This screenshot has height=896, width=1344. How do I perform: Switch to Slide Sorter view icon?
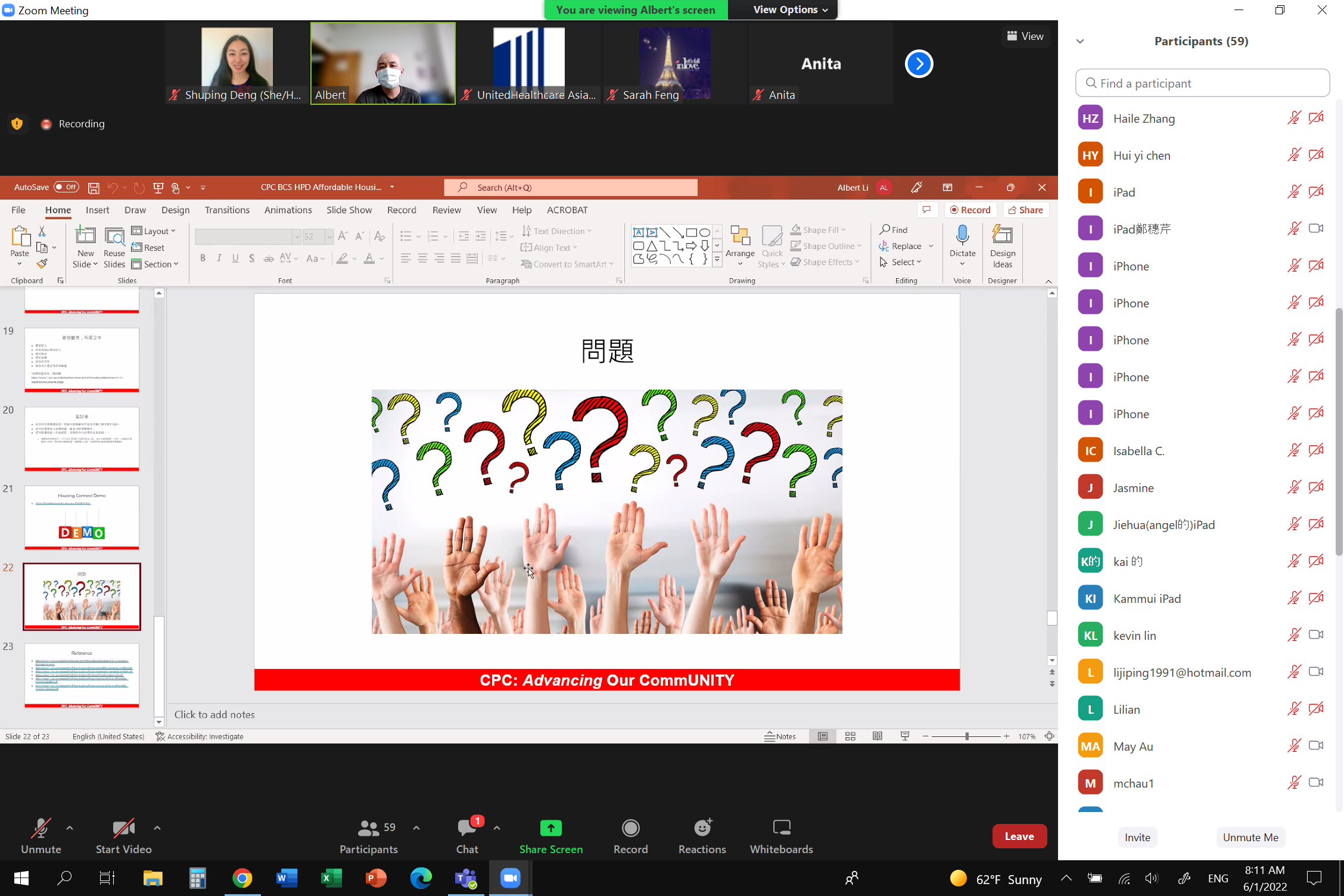[850, 736]
